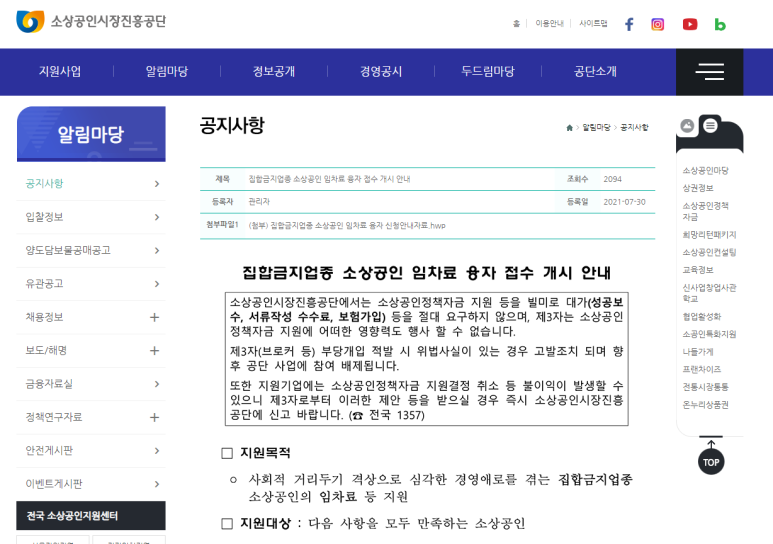
Task: Click arrow next to 양도담보물공매공고
Action: (157, 251)
